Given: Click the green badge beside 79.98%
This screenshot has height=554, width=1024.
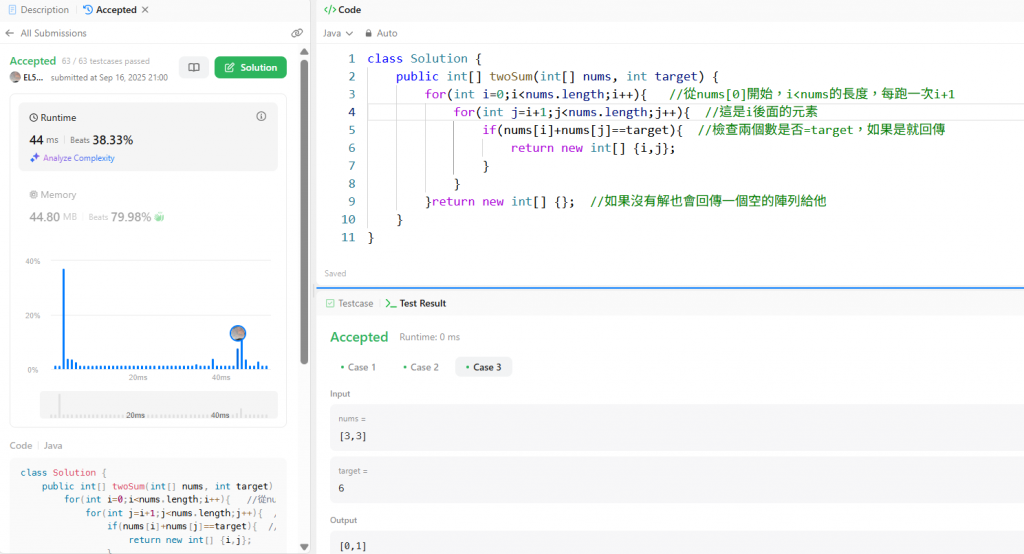Looking at the screenshot, I should point(159,217).
